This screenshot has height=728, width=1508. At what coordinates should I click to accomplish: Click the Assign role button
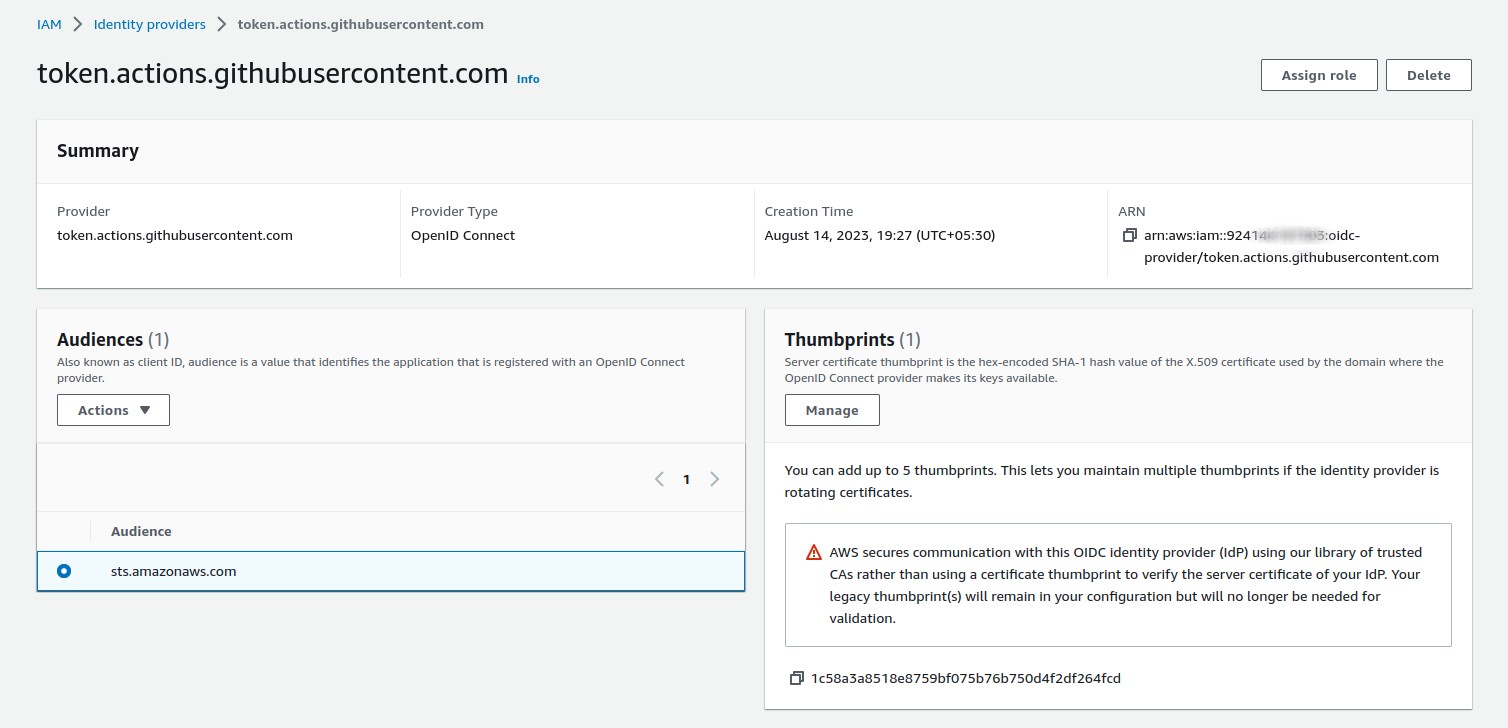[1318, 75]
